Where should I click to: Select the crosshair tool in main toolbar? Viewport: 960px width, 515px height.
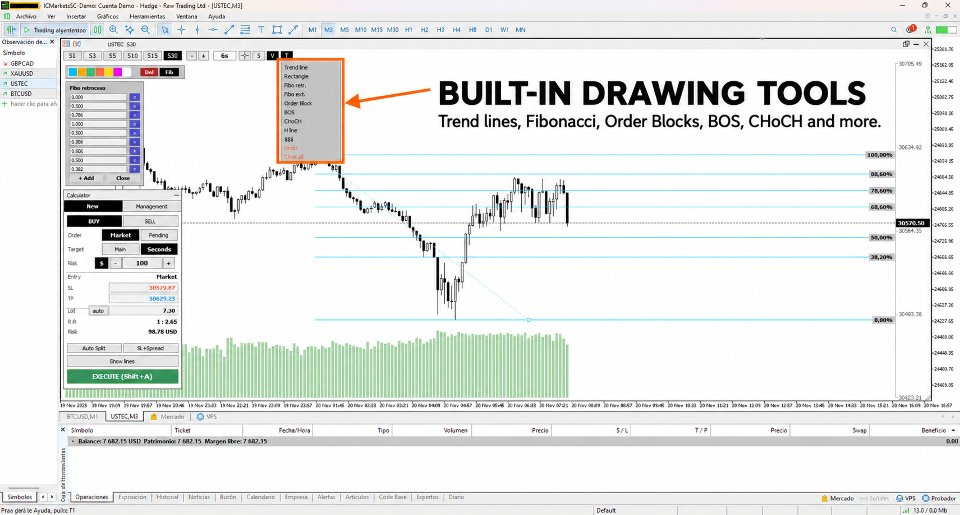coord(181,29)
